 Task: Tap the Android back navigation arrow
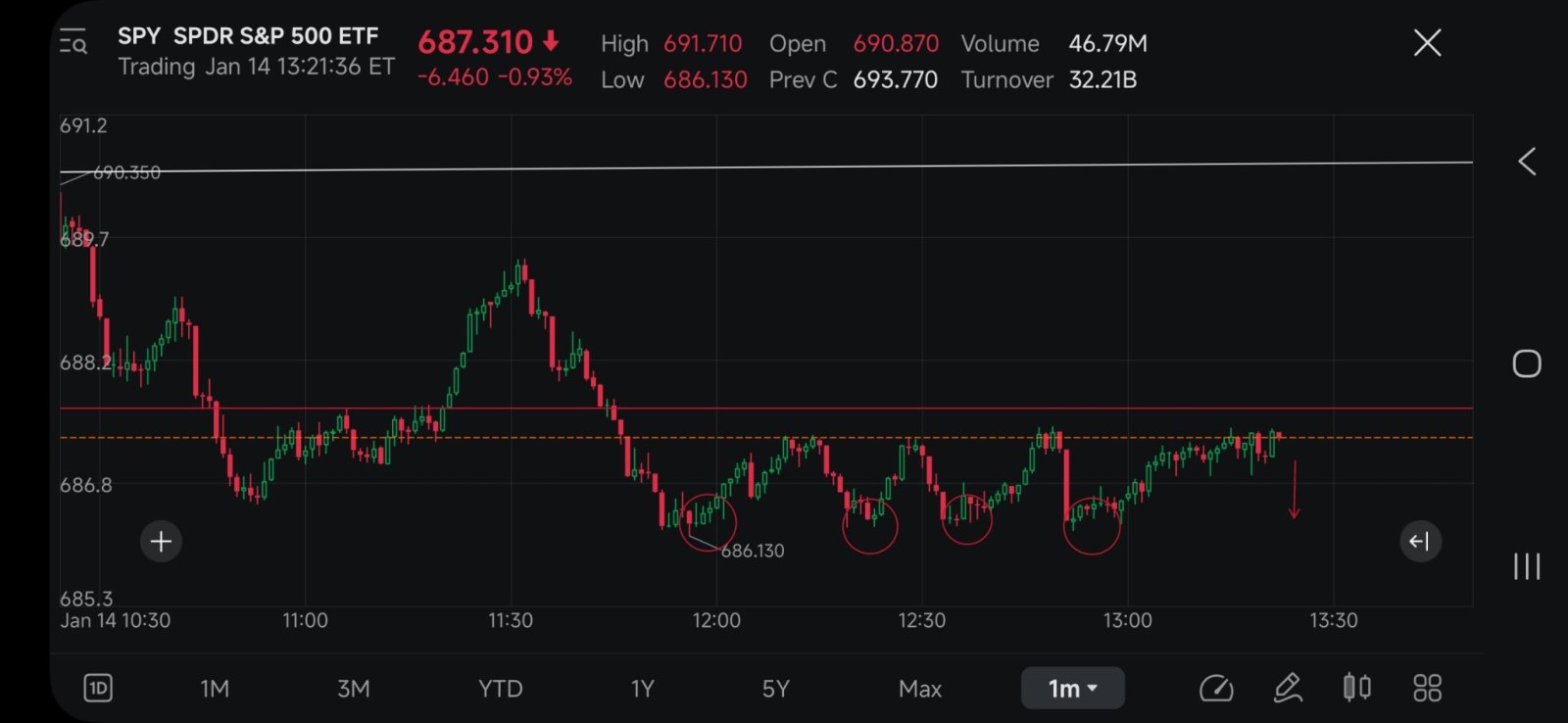(1527, 162)
